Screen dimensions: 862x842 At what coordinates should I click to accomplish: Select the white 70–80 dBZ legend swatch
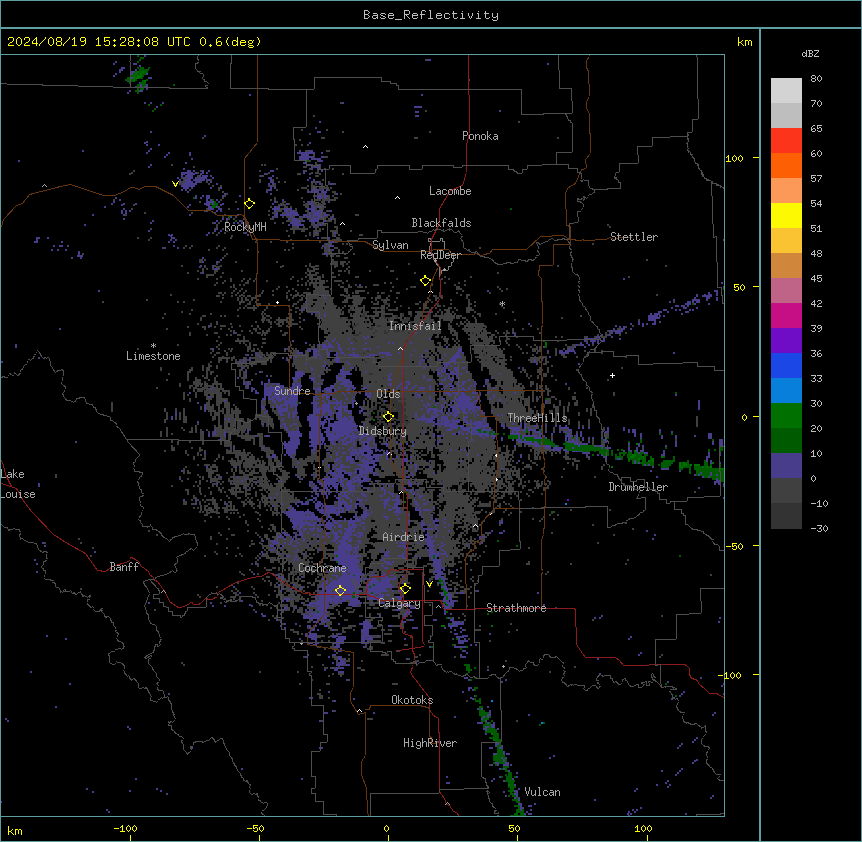(786, 90)
